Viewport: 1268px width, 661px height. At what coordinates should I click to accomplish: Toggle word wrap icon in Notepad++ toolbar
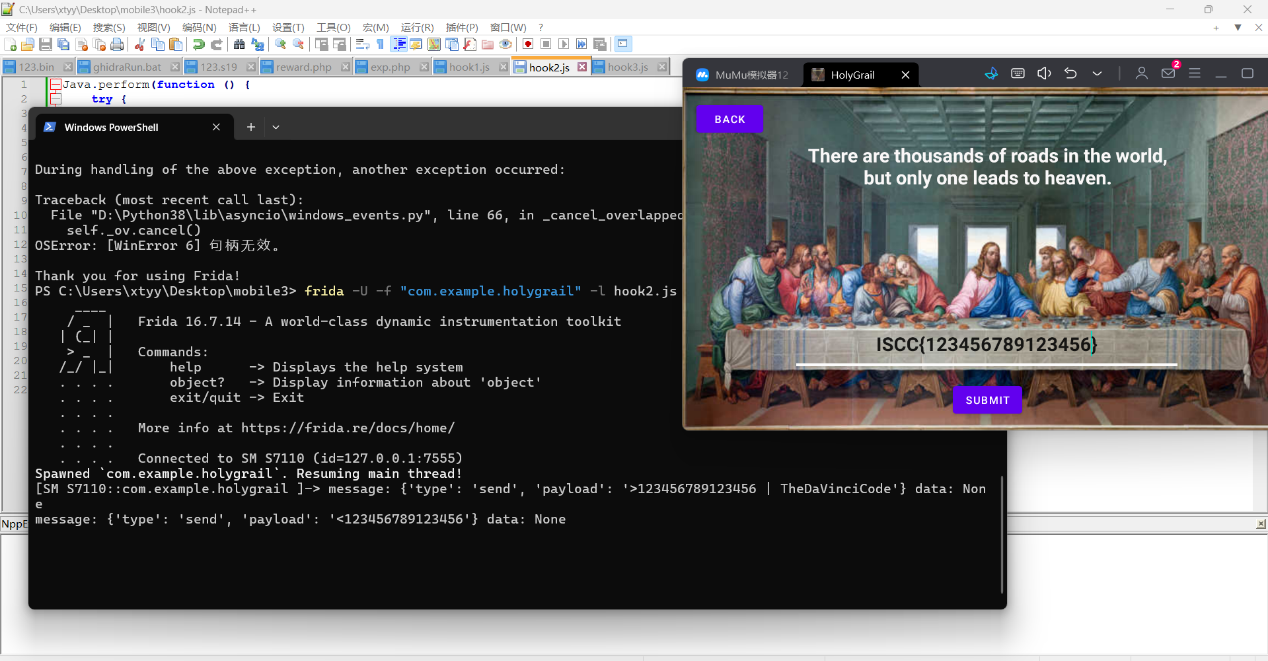(361, 44)
